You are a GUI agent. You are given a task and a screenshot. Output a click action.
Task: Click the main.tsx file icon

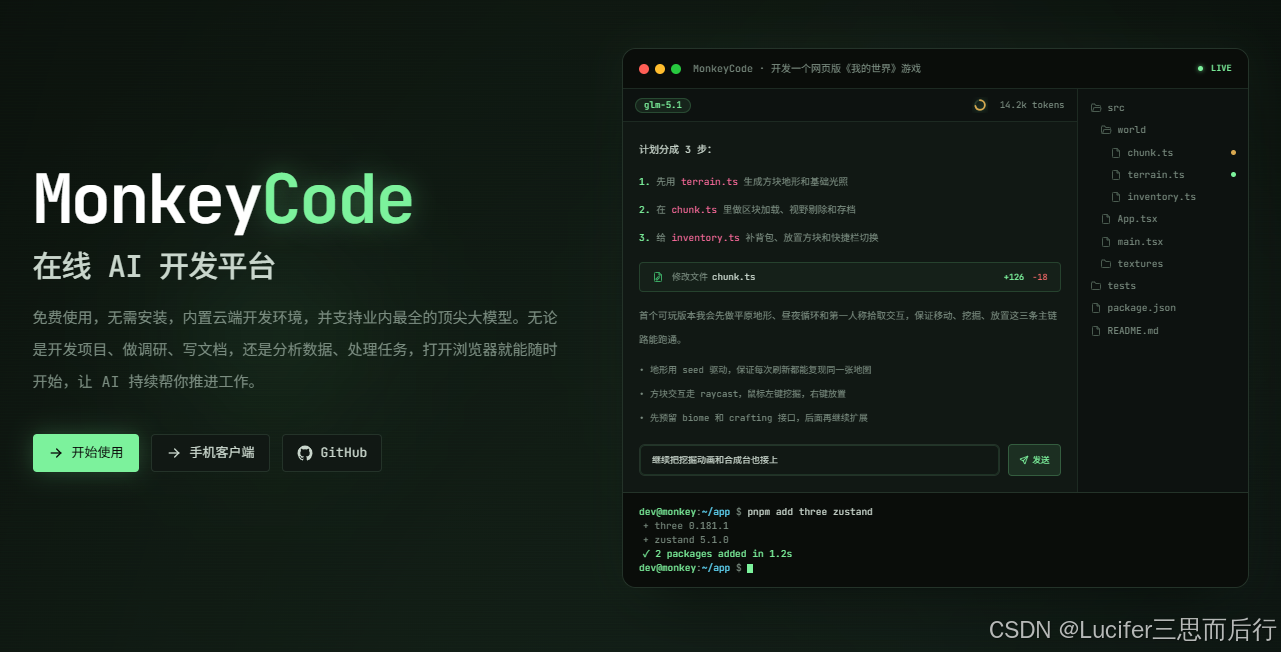point(1106,242)
